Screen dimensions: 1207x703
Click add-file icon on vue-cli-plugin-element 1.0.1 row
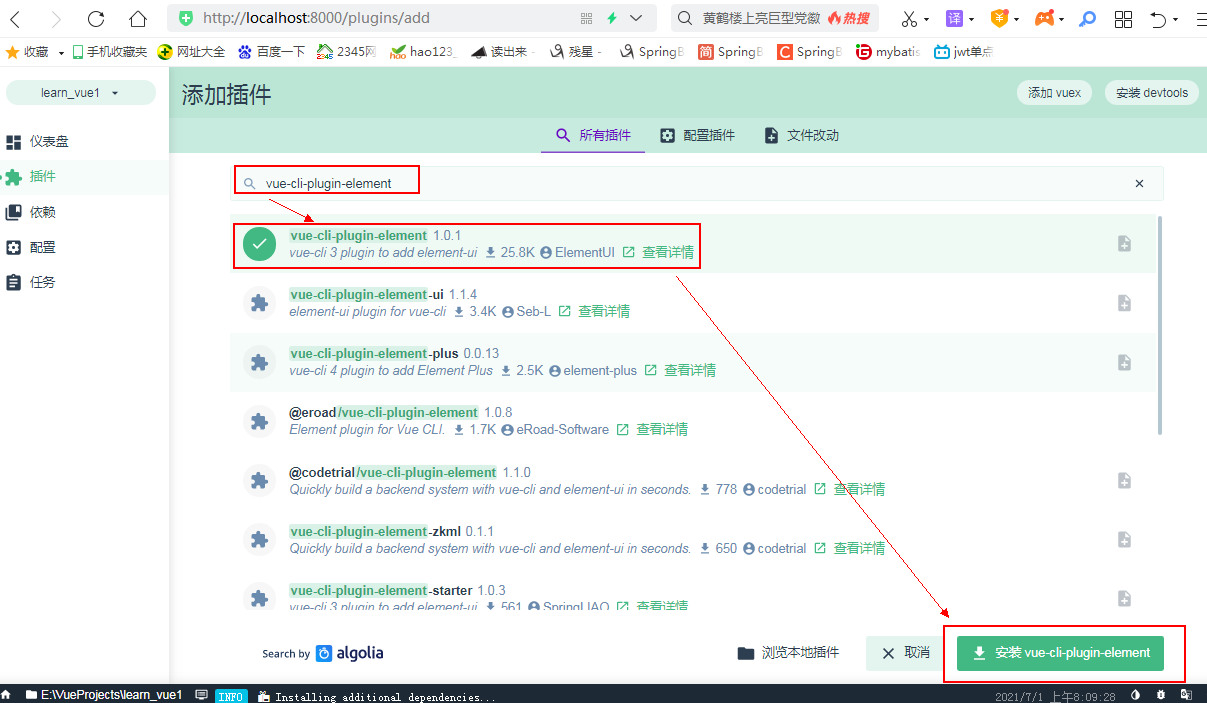[x=1124, y=243]
